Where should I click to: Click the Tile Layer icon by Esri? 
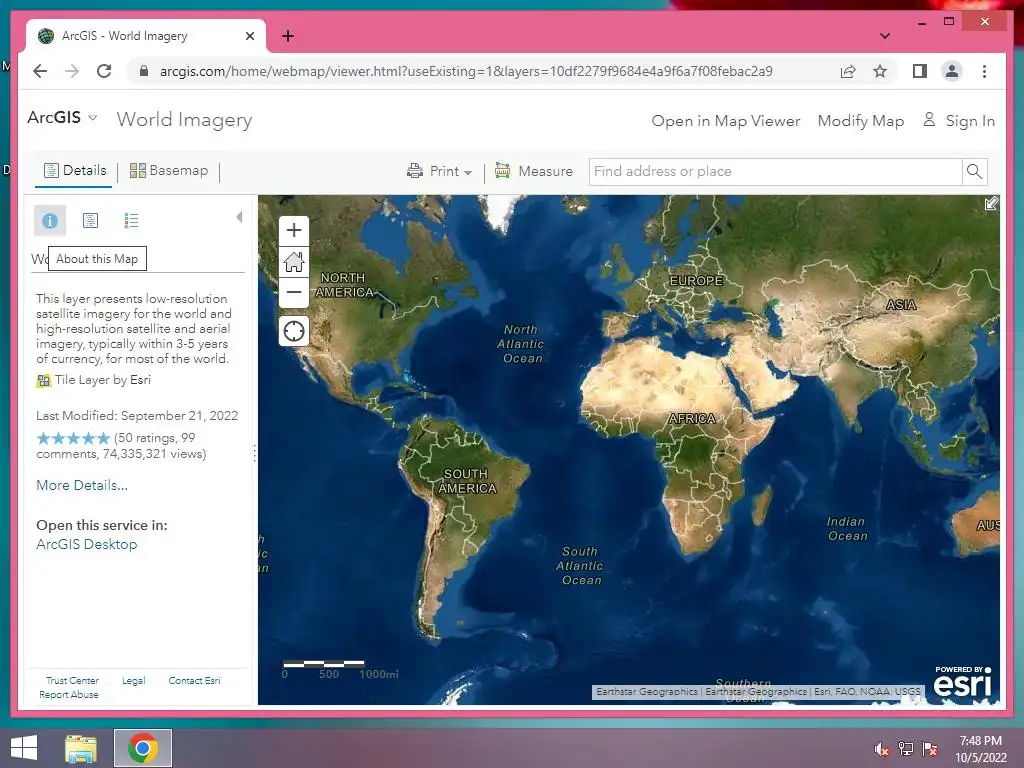point(43,380)
